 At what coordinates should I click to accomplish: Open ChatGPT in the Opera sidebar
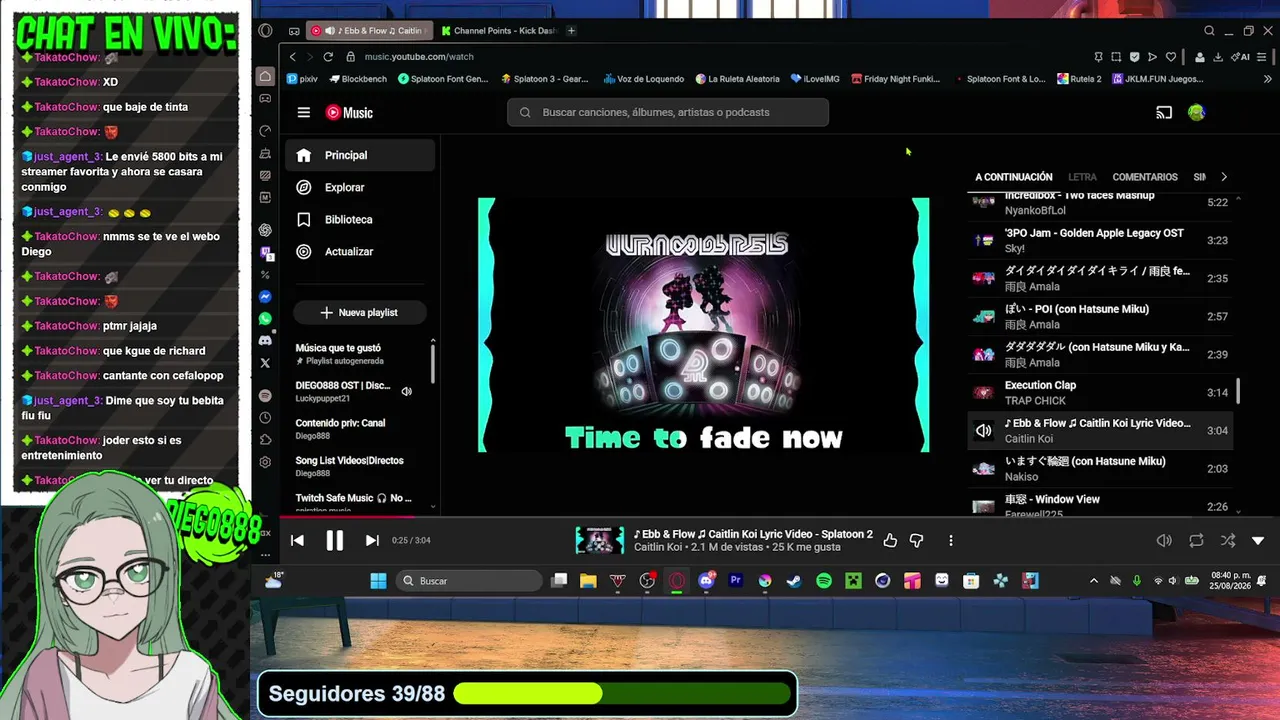(x=265, y=229)
